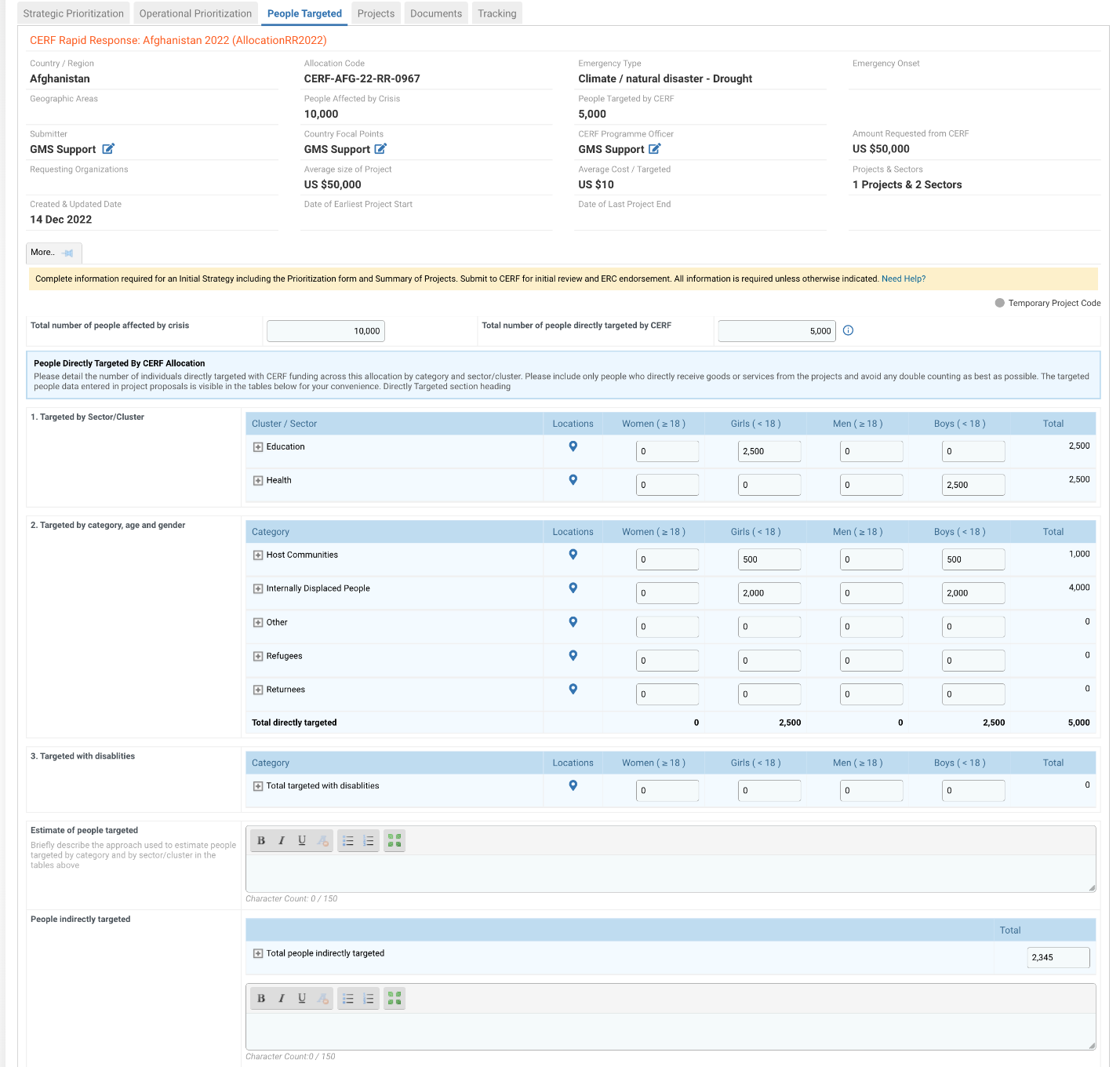
Task: Switch to the Projects tab
Action: (376, 13)
